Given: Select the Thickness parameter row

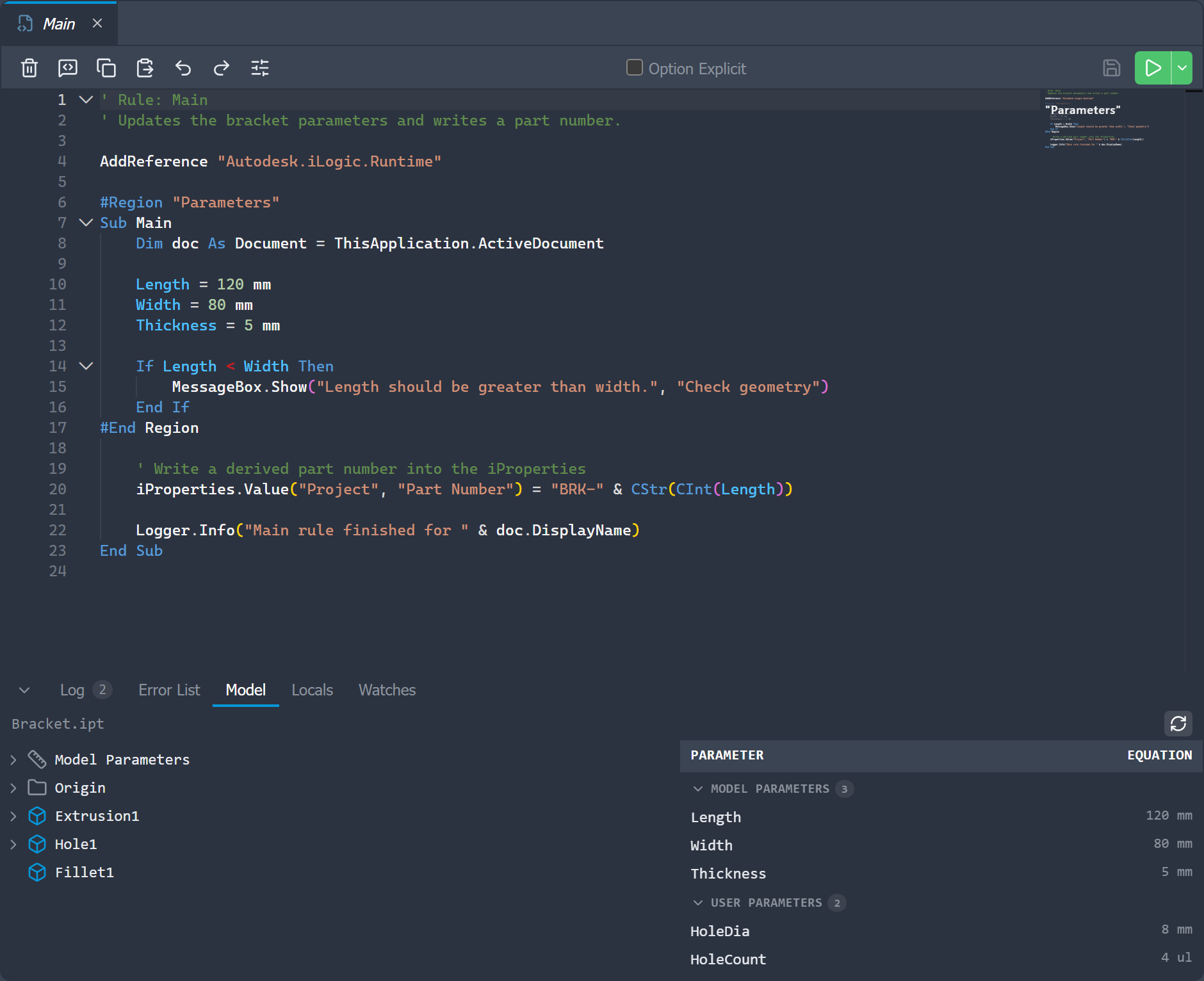Looking at the screenshot, I should click(941, 873).
